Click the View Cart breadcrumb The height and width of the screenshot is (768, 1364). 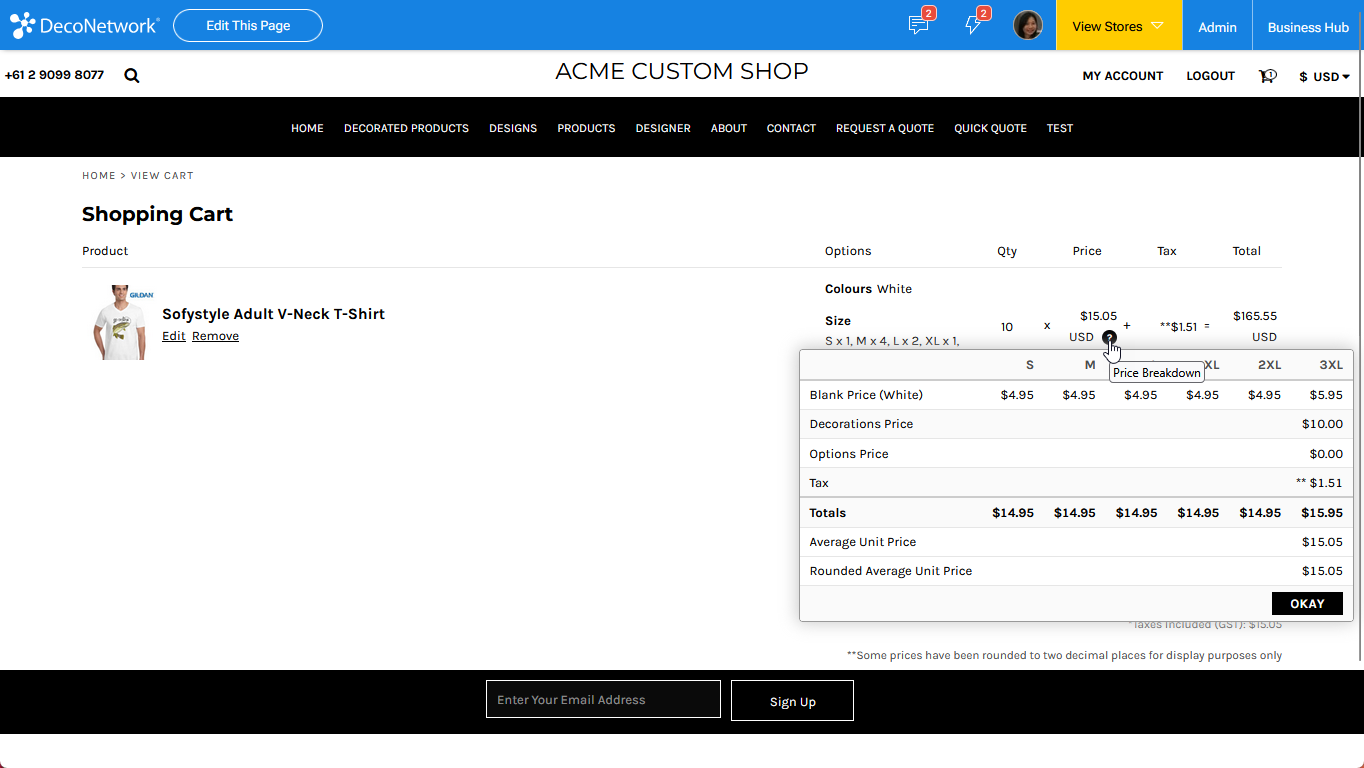162,176
